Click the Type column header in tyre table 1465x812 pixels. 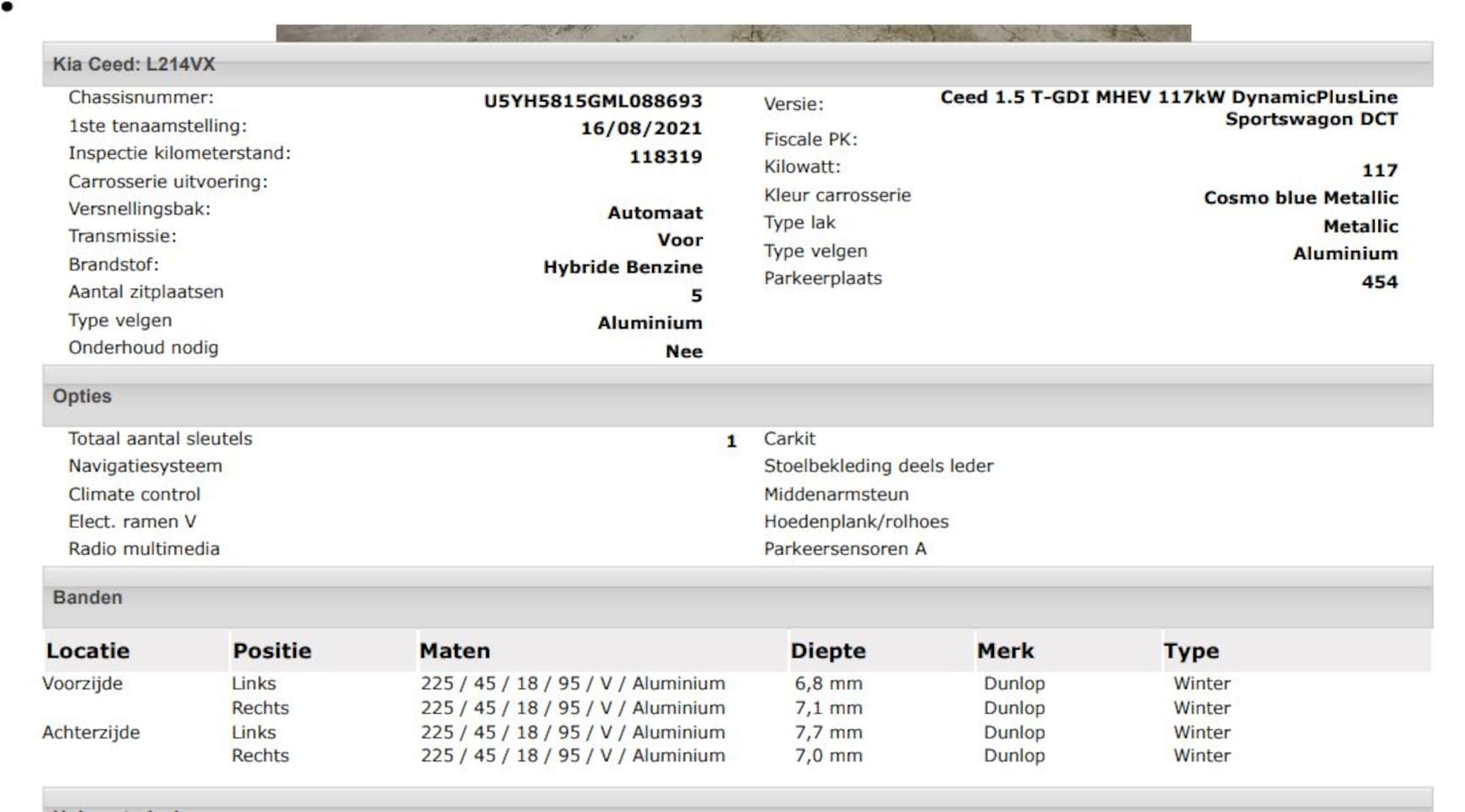tap(1191, 650)
